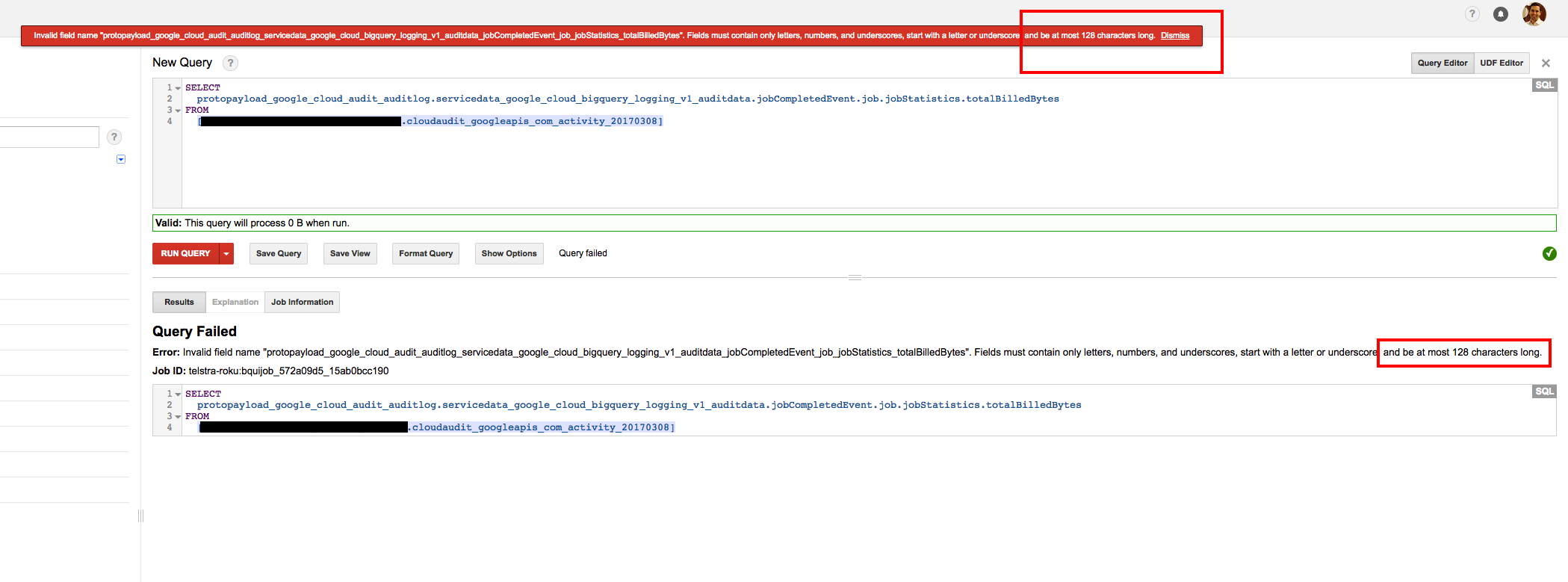Open the Run Query dropdown arrow
The width and height of the screenshot is (1568, 582).
click(226, 254)
